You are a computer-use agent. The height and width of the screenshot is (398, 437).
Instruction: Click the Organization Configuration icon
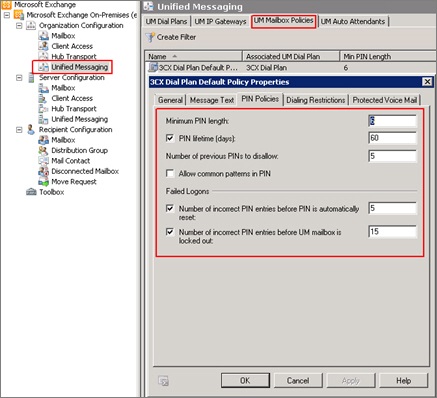click(x=31, y=26)
